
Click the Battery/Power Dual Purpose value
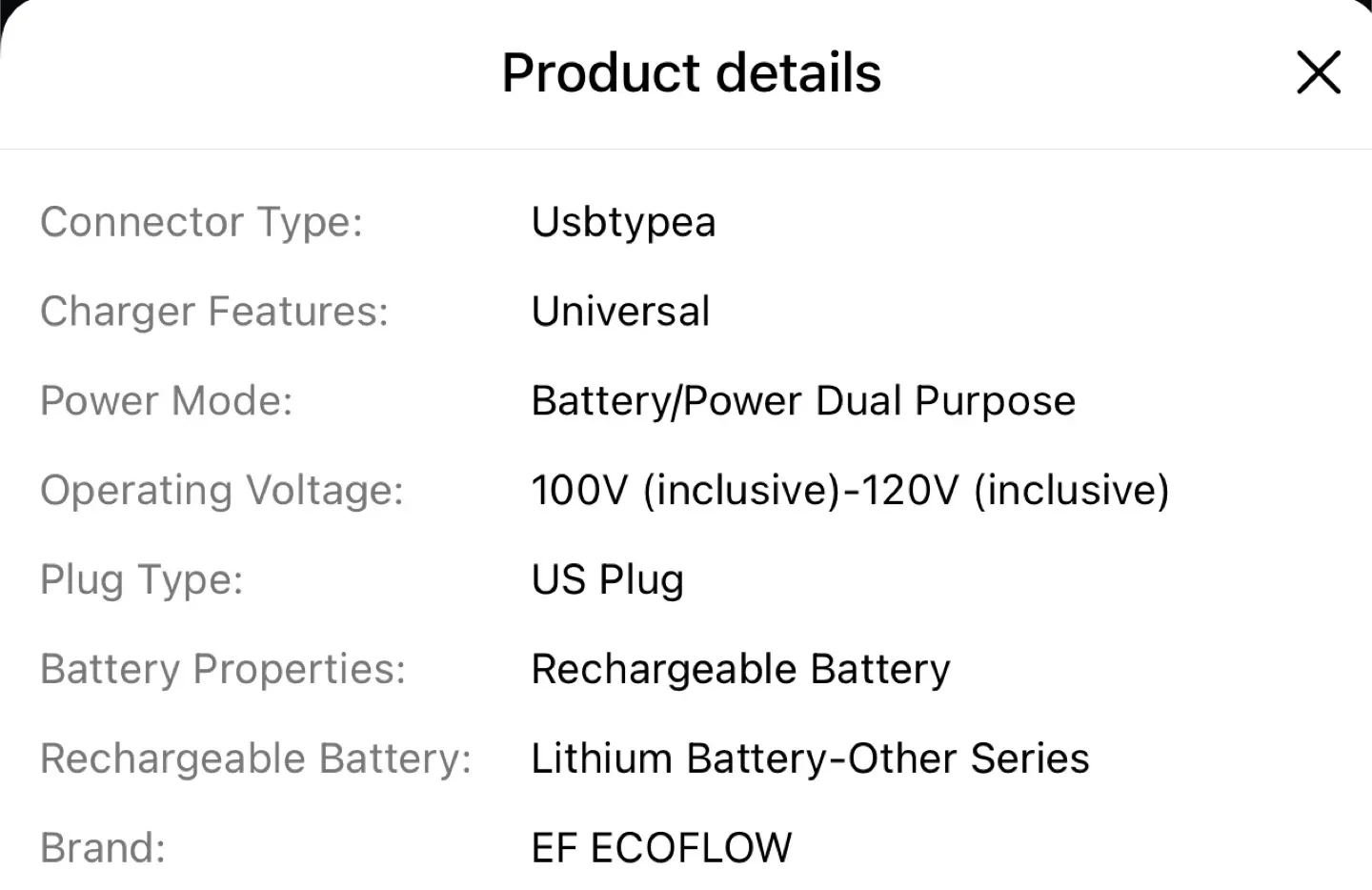[x=803, y=400]
